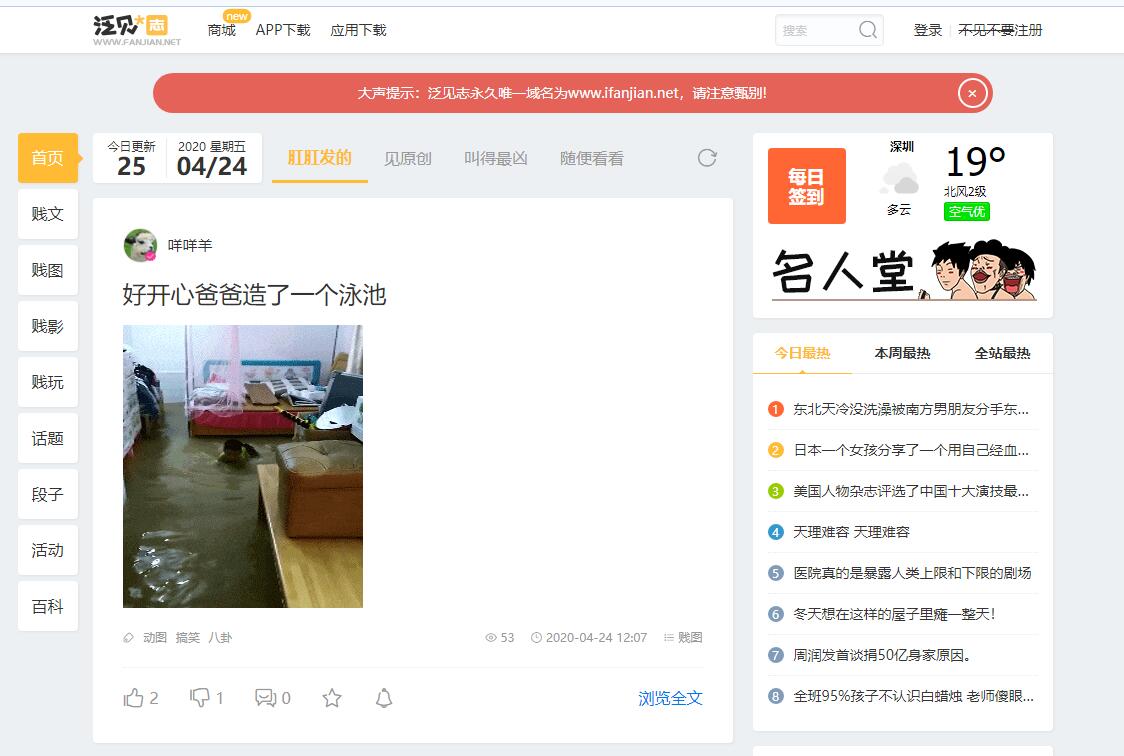
Task: Click the 登录 login link
Action: pos(927,30)
